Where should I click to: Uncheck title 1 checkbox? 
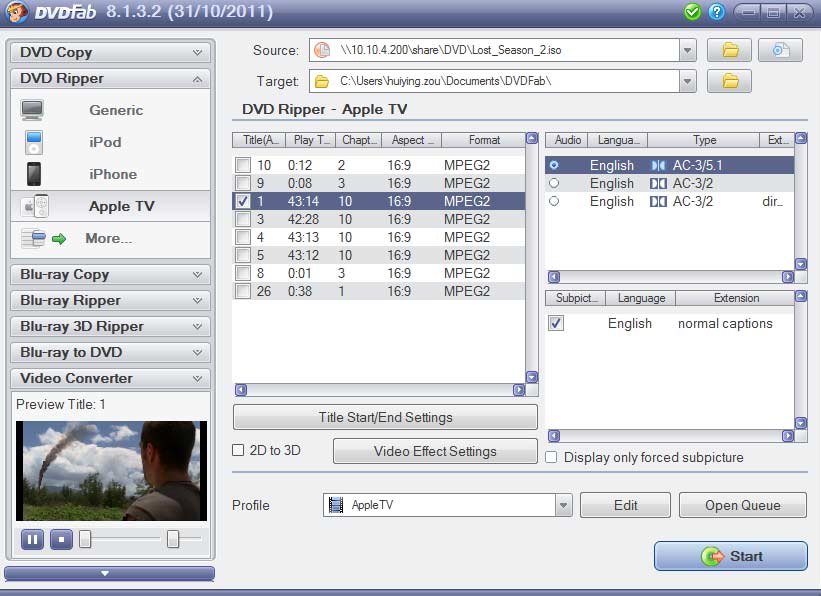tap(243, 201)
